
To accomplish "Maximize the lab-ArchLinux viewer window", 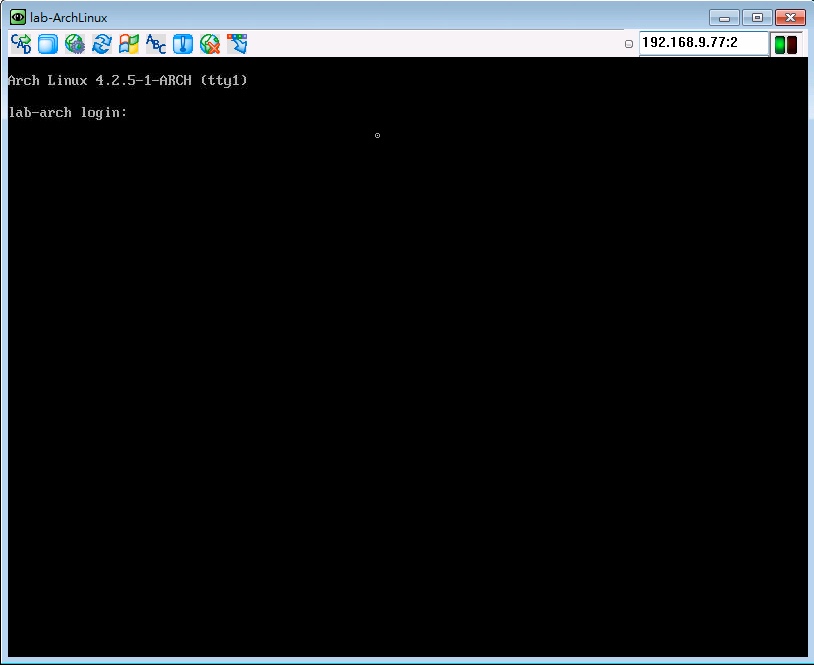I will tap(756, 17).
